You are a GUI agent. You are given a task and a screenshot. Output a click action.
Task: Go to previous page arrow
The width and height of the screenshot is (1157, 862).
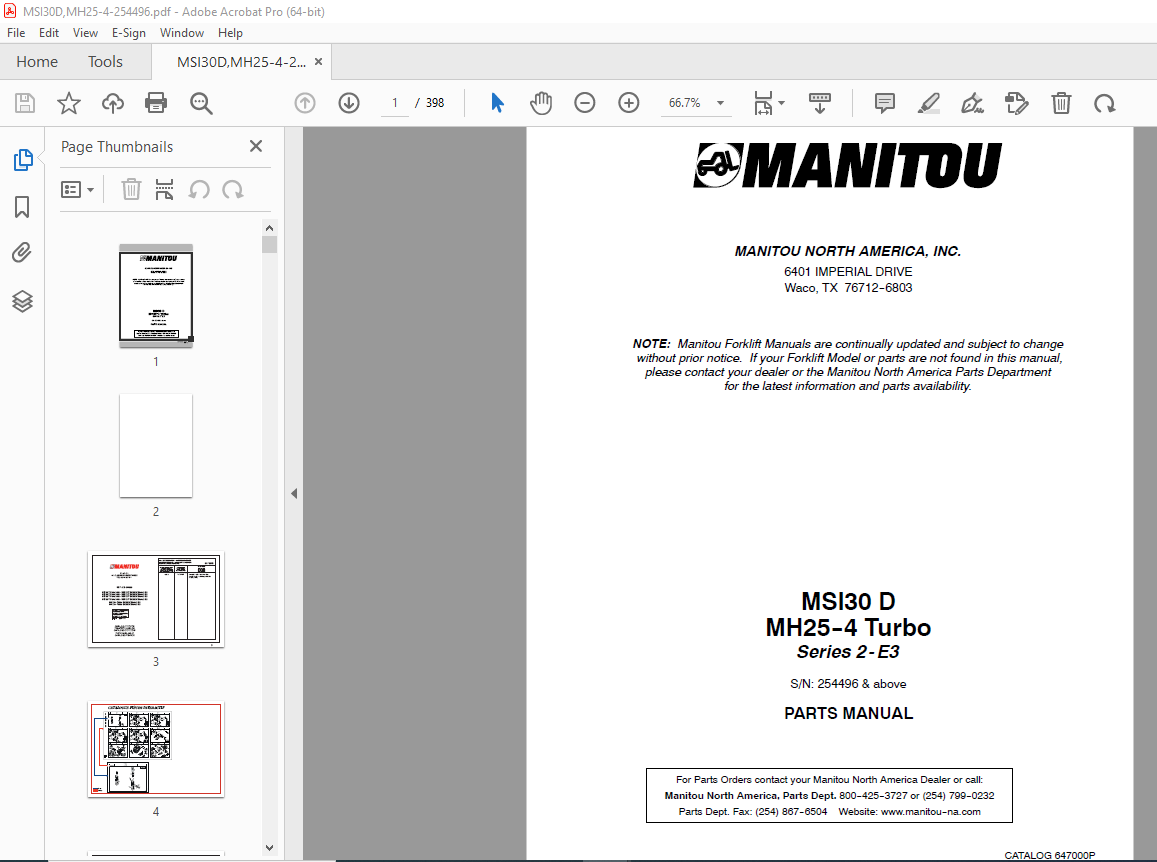[305, 103]
